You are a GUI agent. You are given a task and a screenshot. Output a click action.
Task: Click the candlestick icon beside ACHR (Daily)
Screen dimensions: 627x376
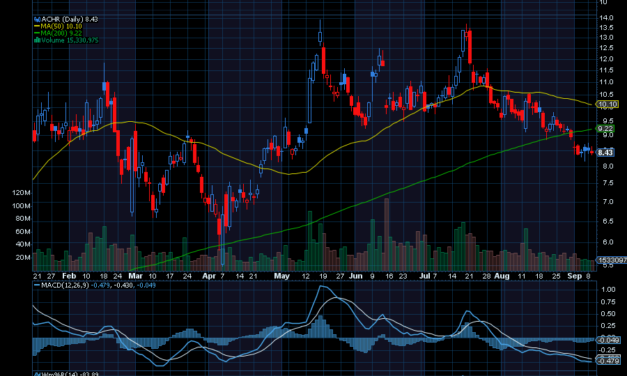click(x=37, y=19)
